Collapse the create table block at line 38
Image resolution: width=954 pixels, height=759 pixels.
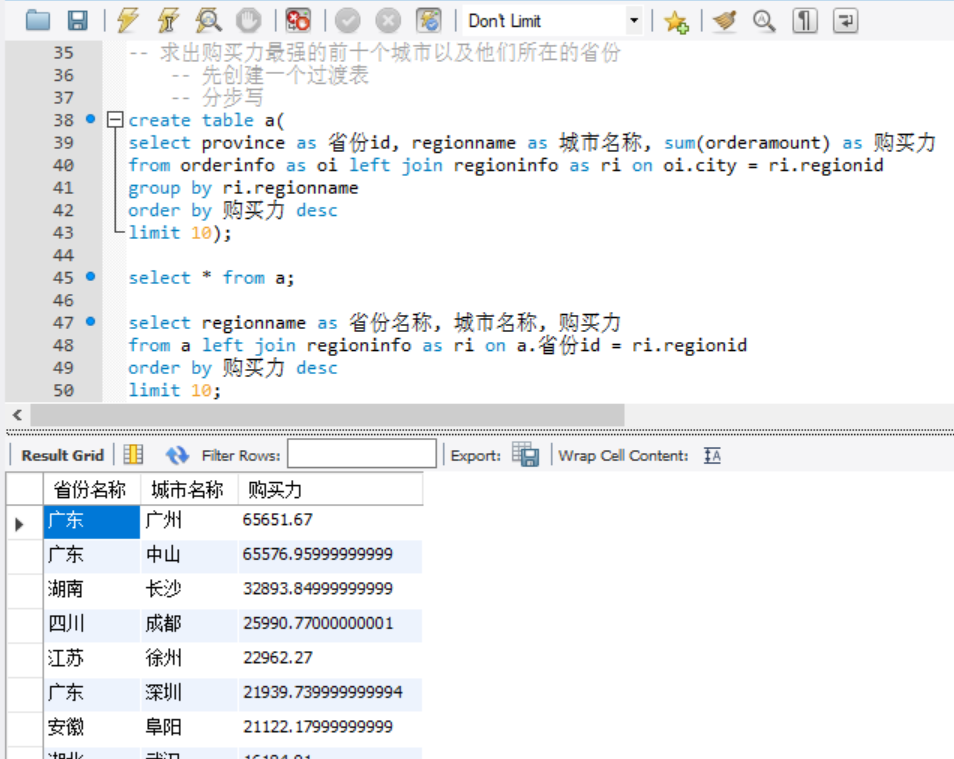[115, 119]
